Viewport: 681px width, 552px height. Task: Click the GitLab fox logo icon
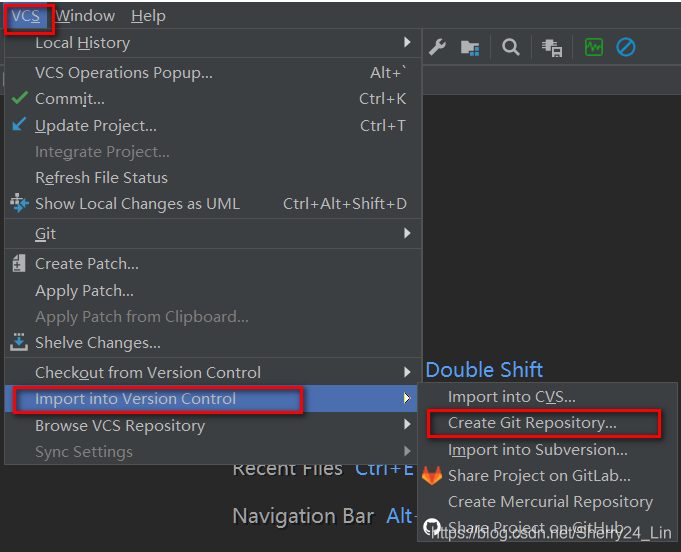(432, 476)
